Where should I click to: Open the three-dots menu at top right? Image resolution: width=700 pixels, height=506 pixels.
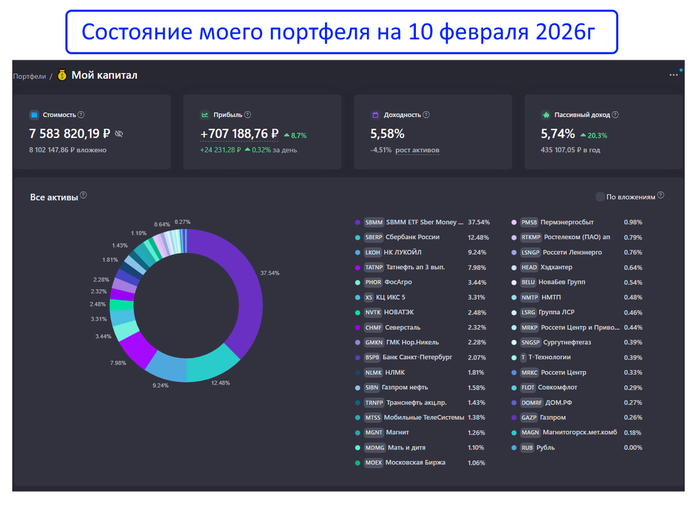click(x=673, y=75)
